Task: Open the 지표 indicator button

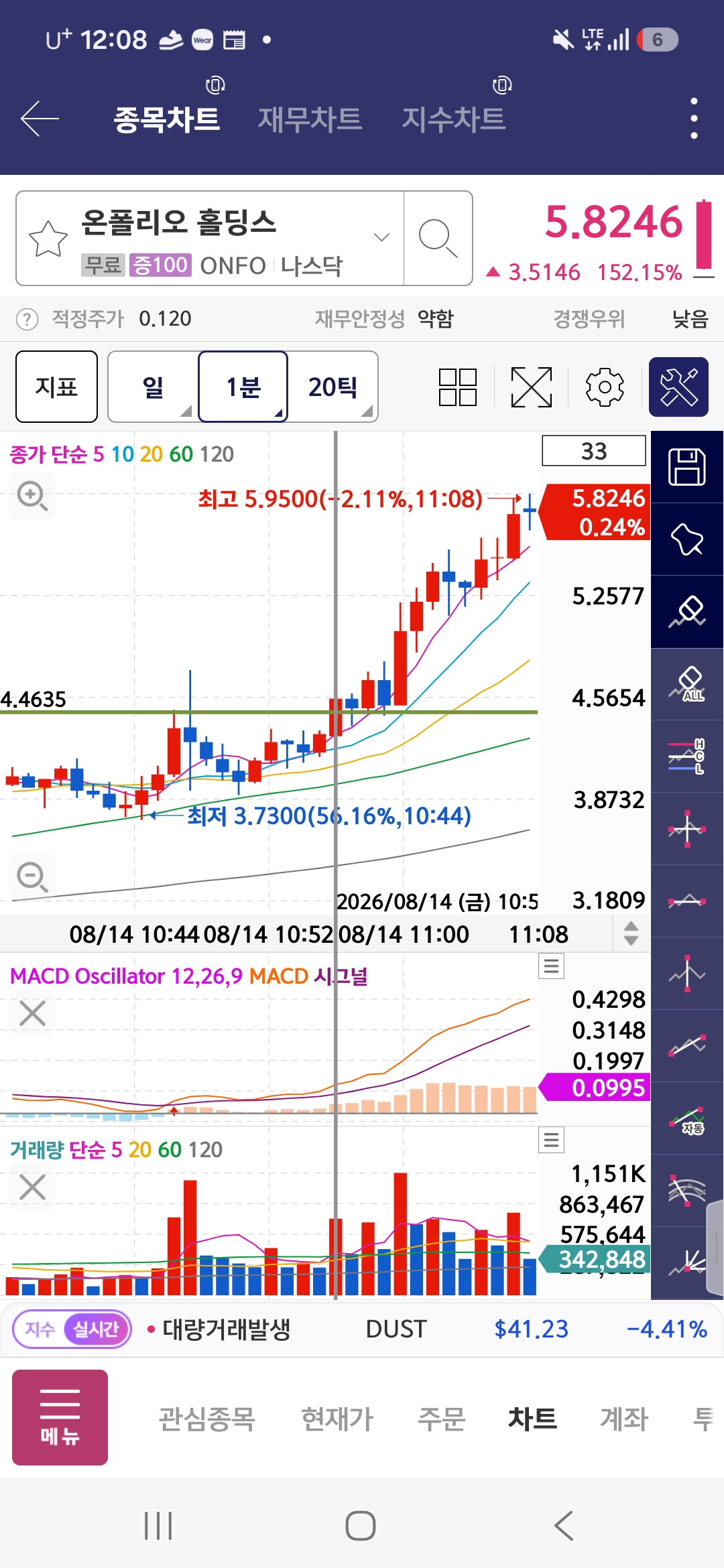Action: (57, 387)
